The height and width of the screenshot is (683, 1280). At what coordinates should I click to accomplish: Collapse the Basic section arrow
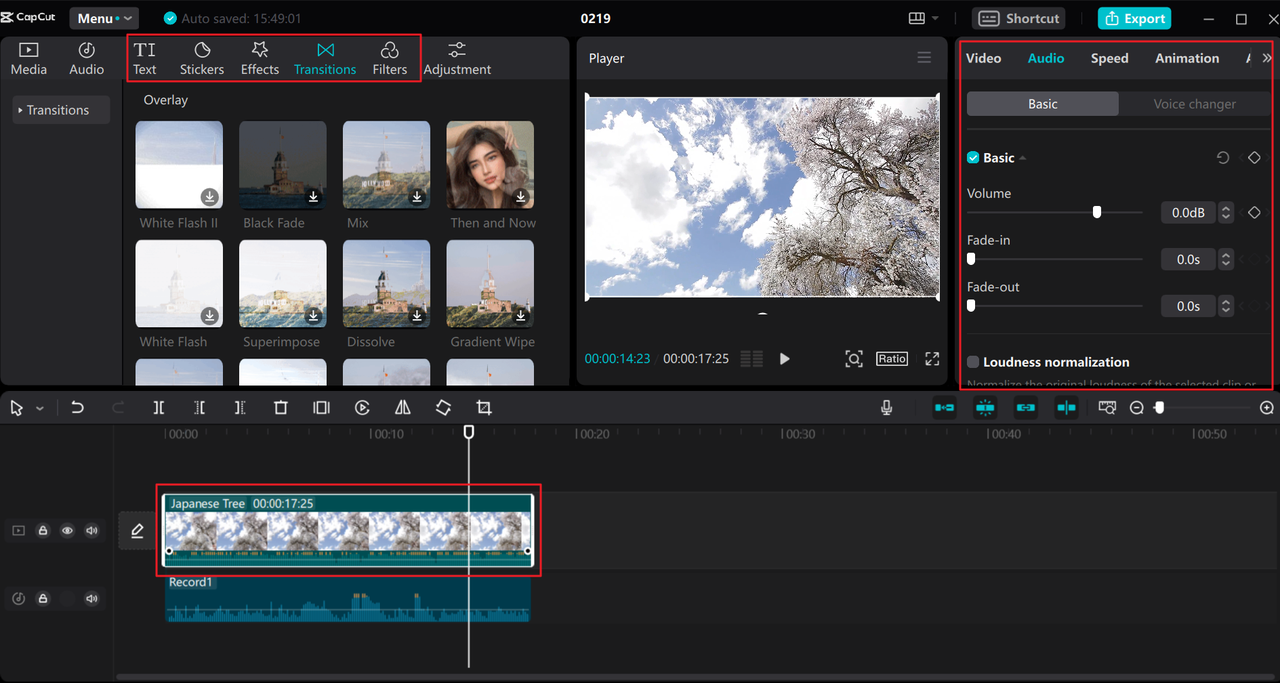pyautogui.click(x=1023, y=158)
